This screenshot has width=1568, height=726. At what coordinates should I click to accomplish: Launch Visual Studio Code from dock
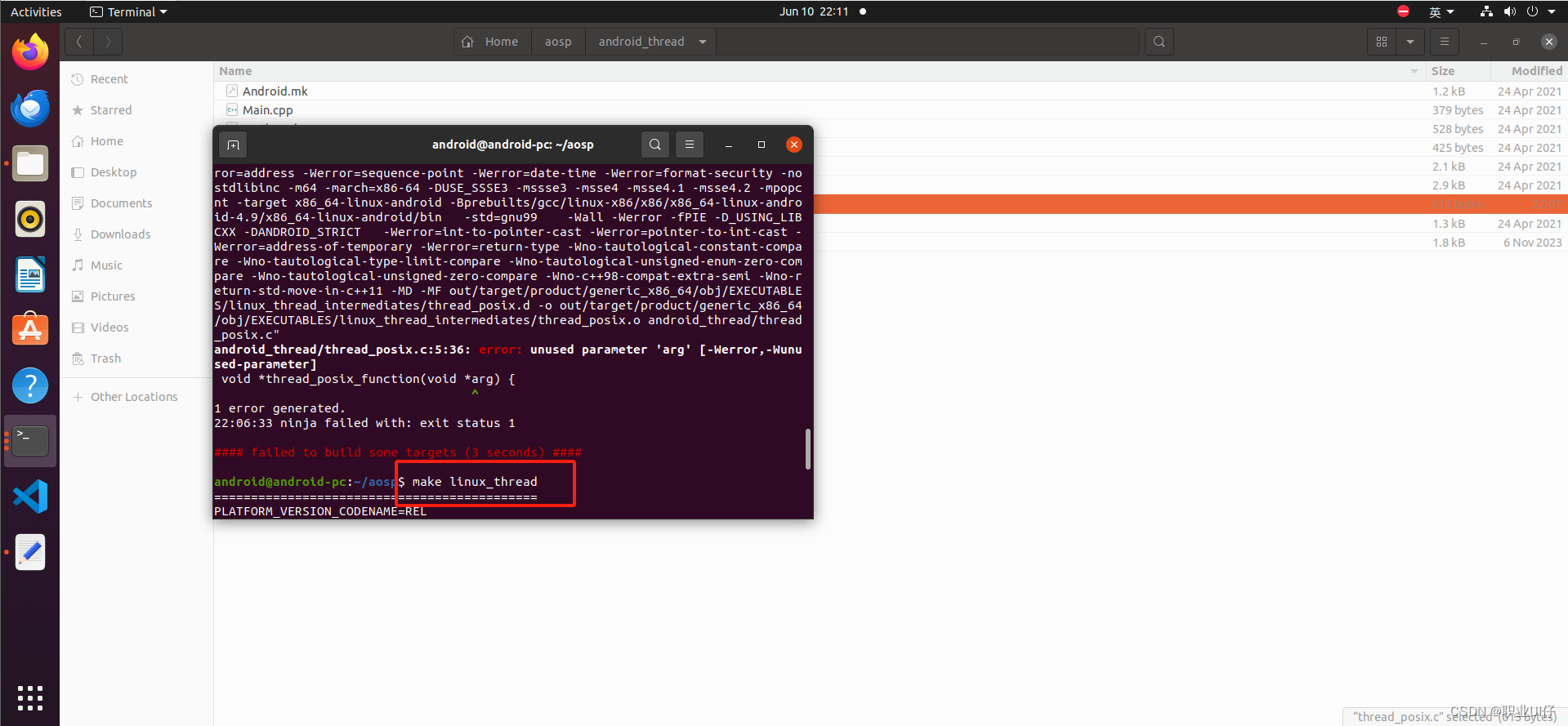point(30,497)
